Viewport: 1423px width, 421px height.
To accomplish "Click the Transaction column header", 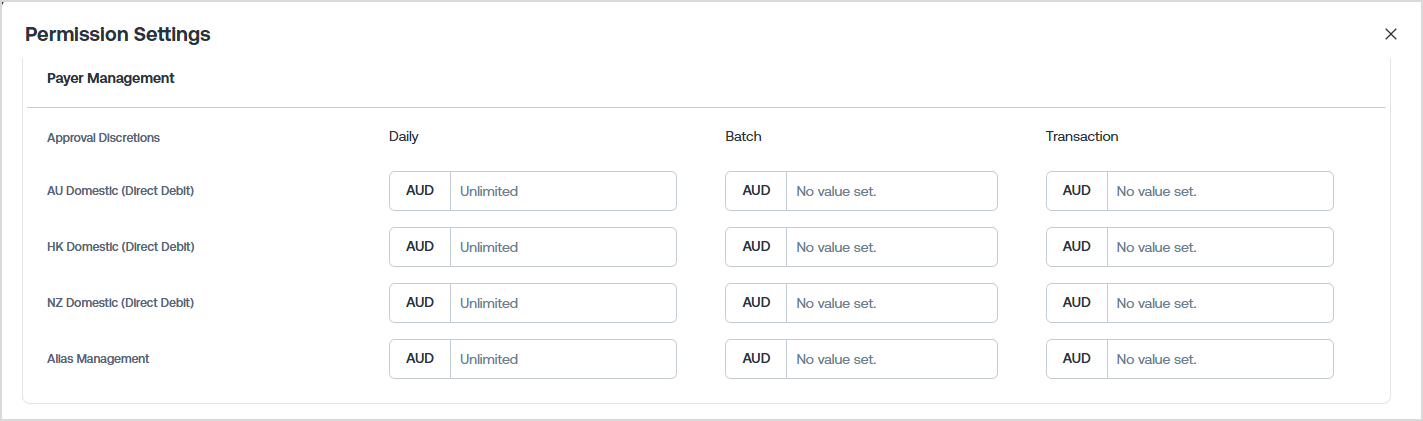I will coord(1082,136).
